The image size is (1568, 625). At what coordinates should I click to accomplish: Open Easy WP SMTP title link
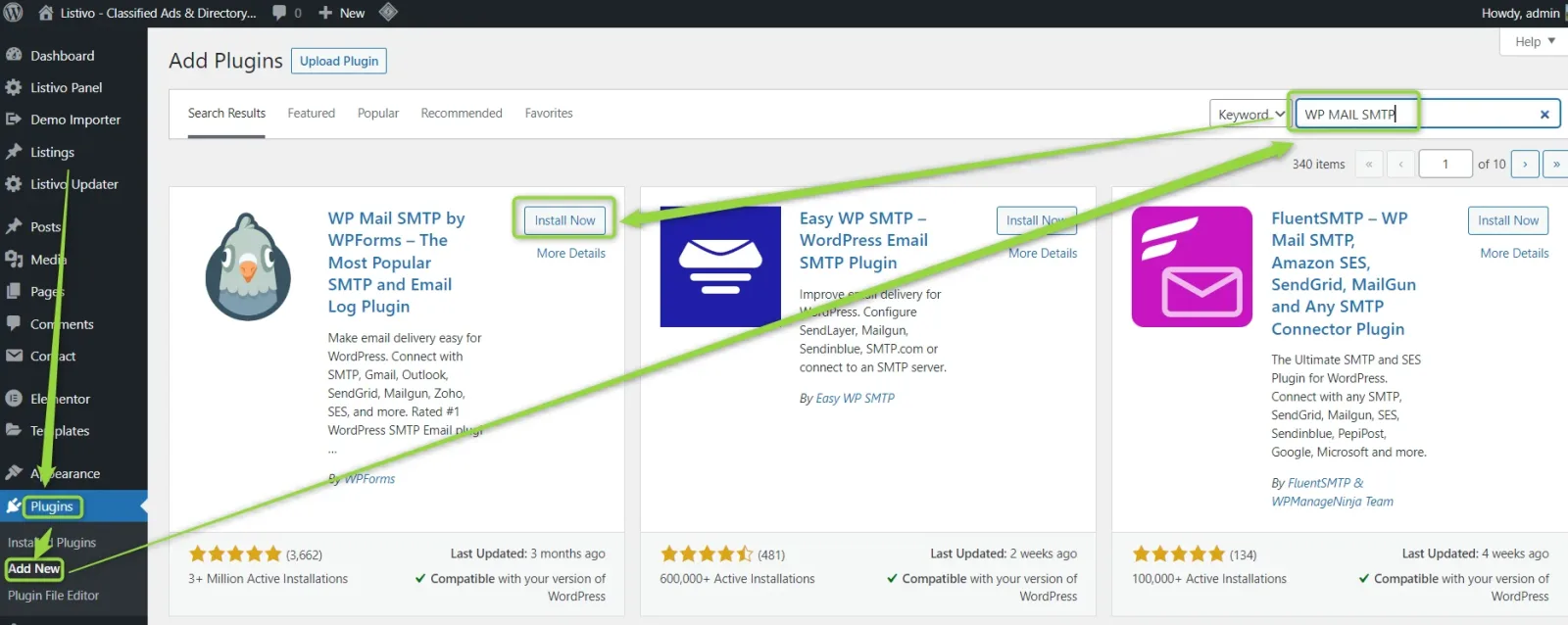click(x=863, y=240)
